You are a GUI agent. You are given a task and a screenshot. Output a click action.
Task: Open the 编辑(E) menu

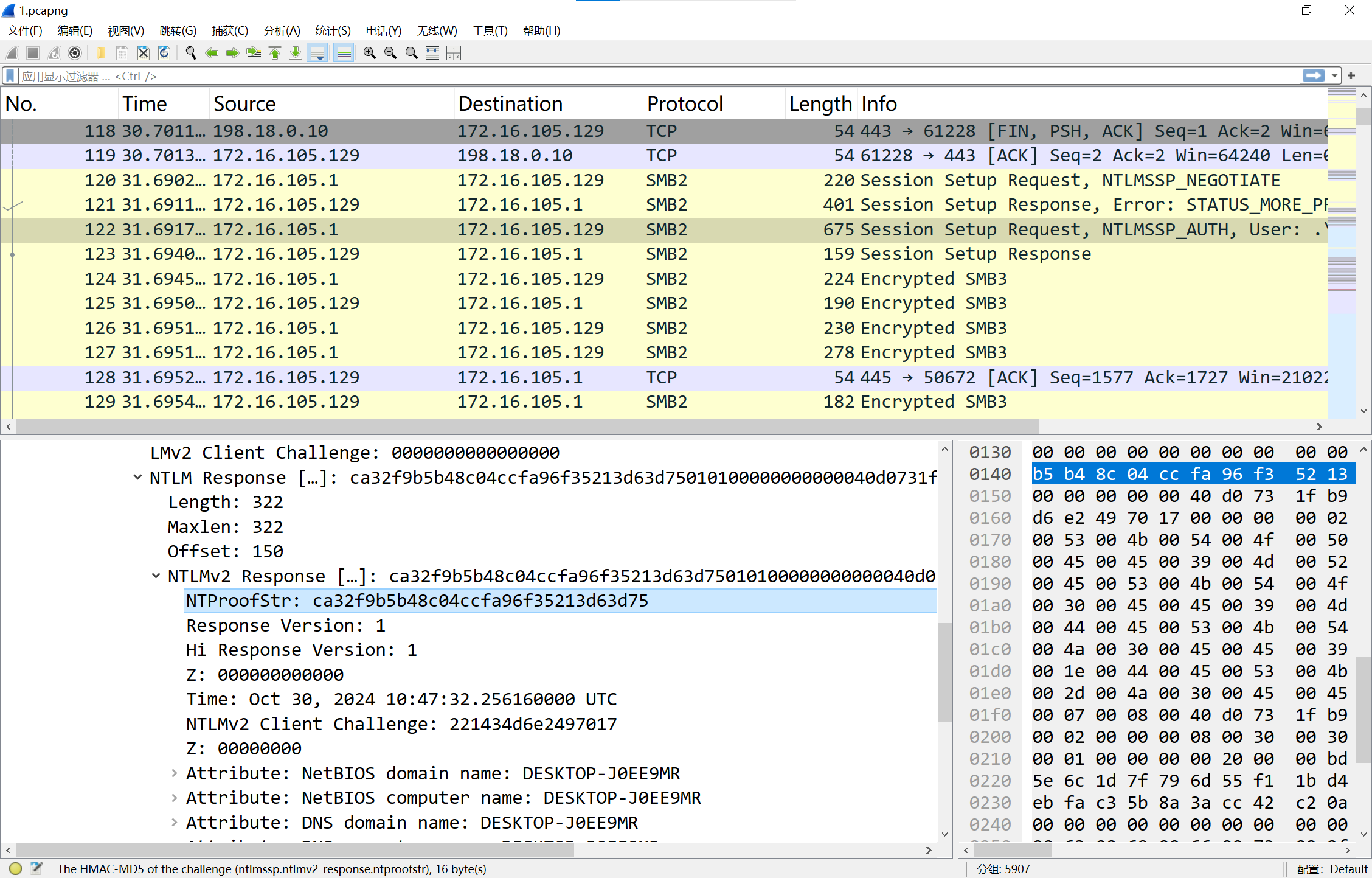(75, 31)
